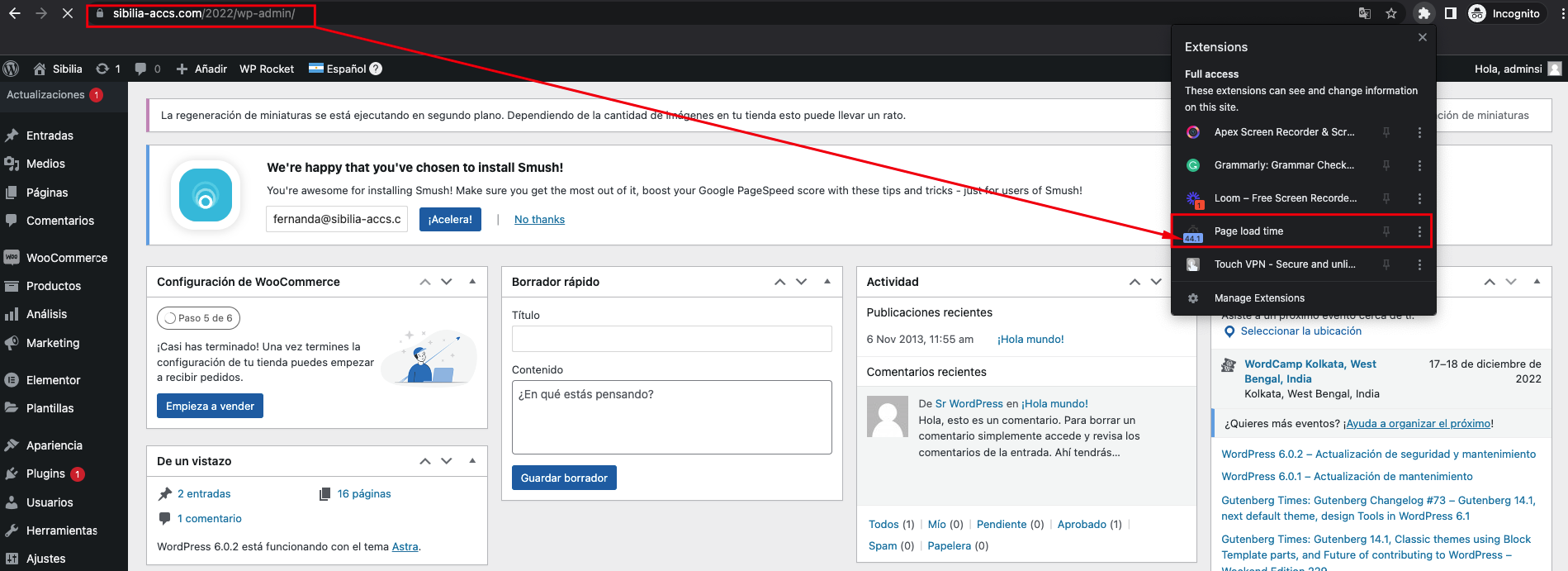Viewport: 1568px width, 571px height.
Task: Open comments bubble in the admin bar
Action: point(148,69)
